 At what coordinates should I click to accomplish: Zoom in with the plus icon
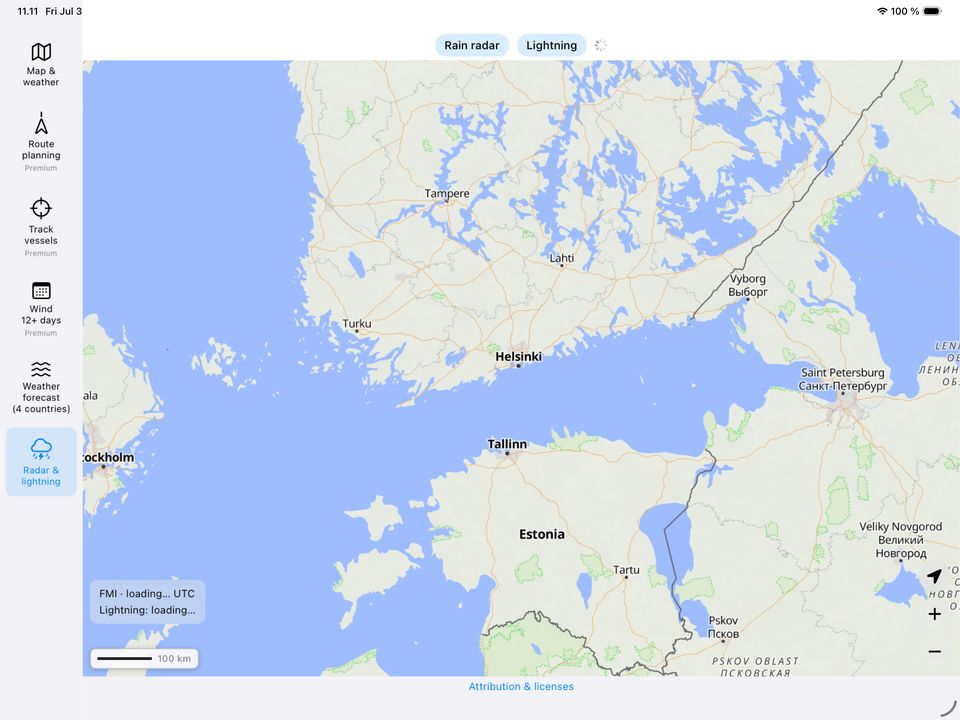tap(934, 614)
